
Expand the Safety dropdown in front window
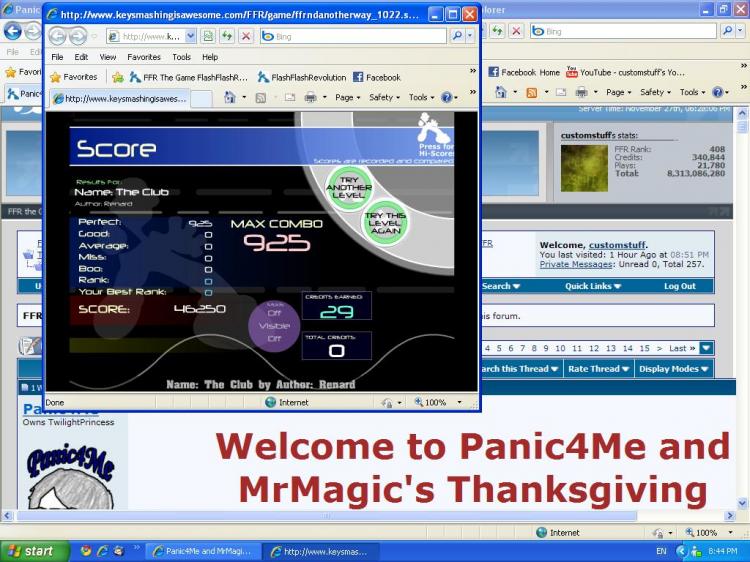point(382,98)
